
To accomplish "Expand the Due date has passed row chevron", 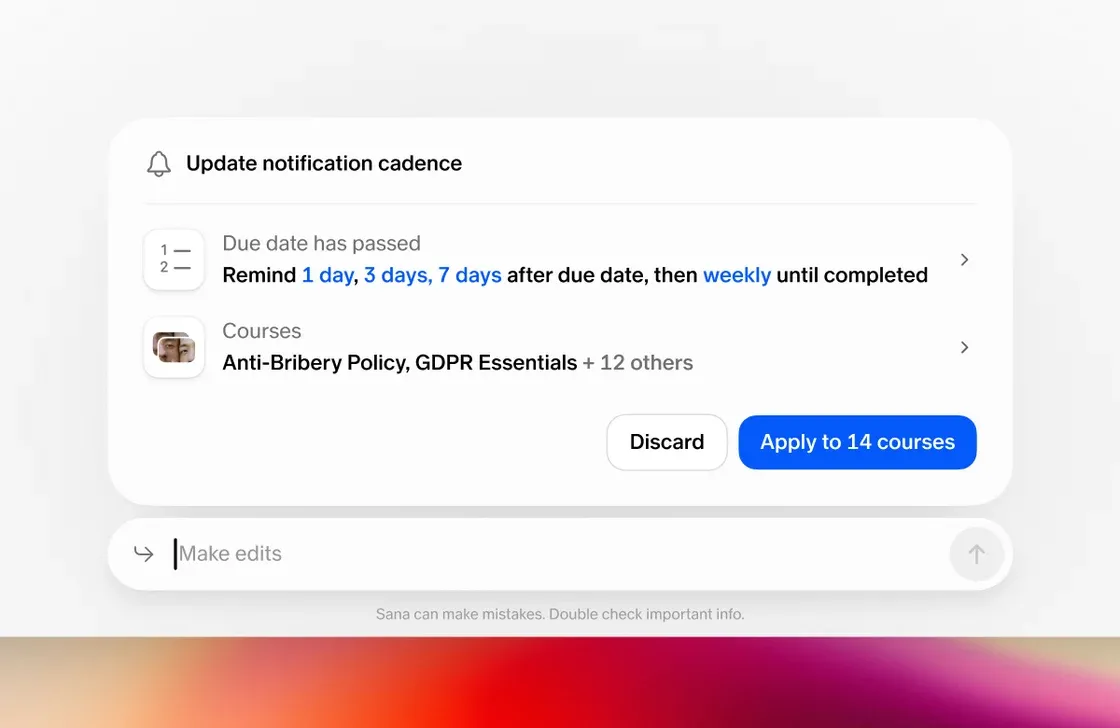I will coord(964,259).
